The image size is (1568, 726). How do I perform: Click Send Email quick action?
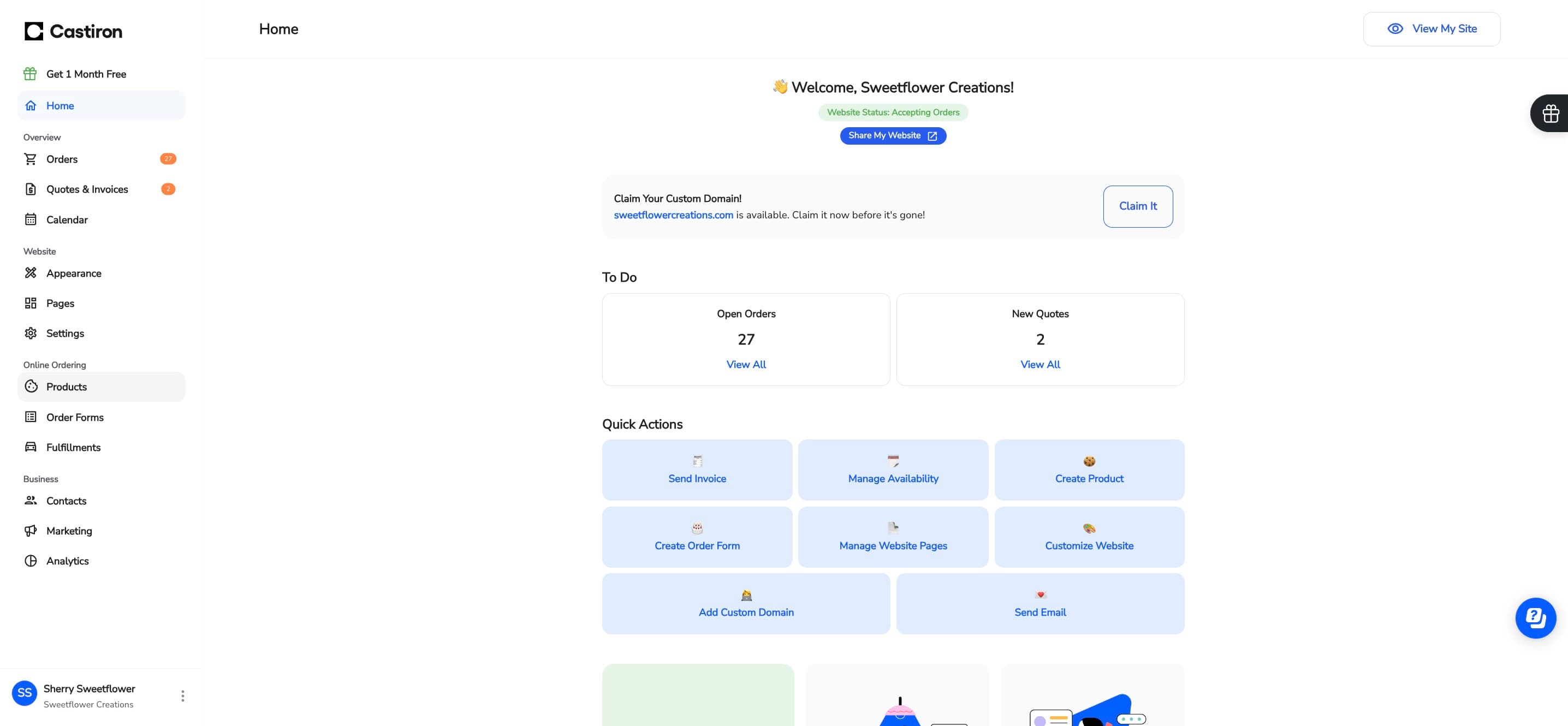(x=1040, y=604)
